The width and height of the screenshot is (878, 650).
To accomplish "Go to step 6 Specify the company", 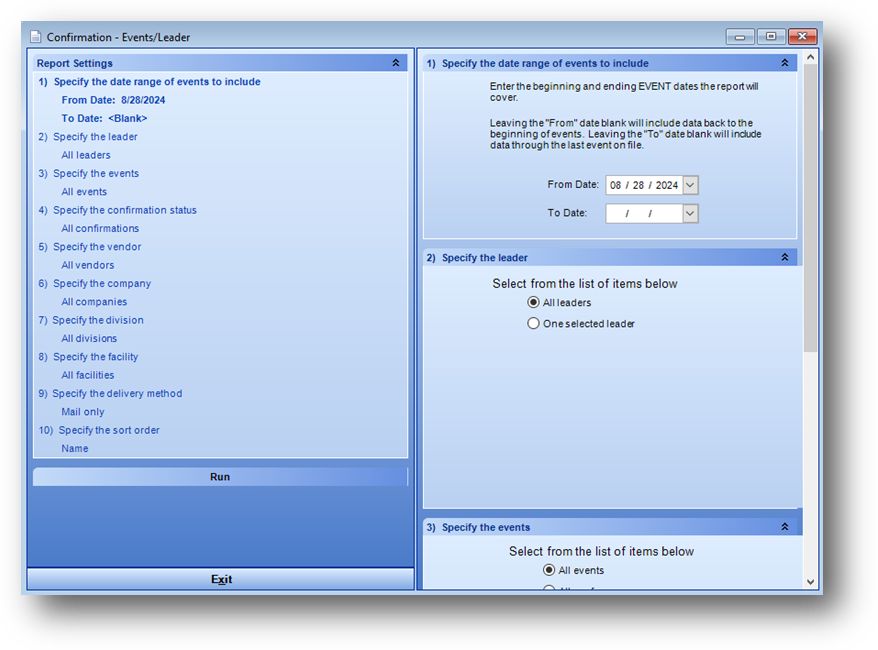I will [x=95, y=283].
